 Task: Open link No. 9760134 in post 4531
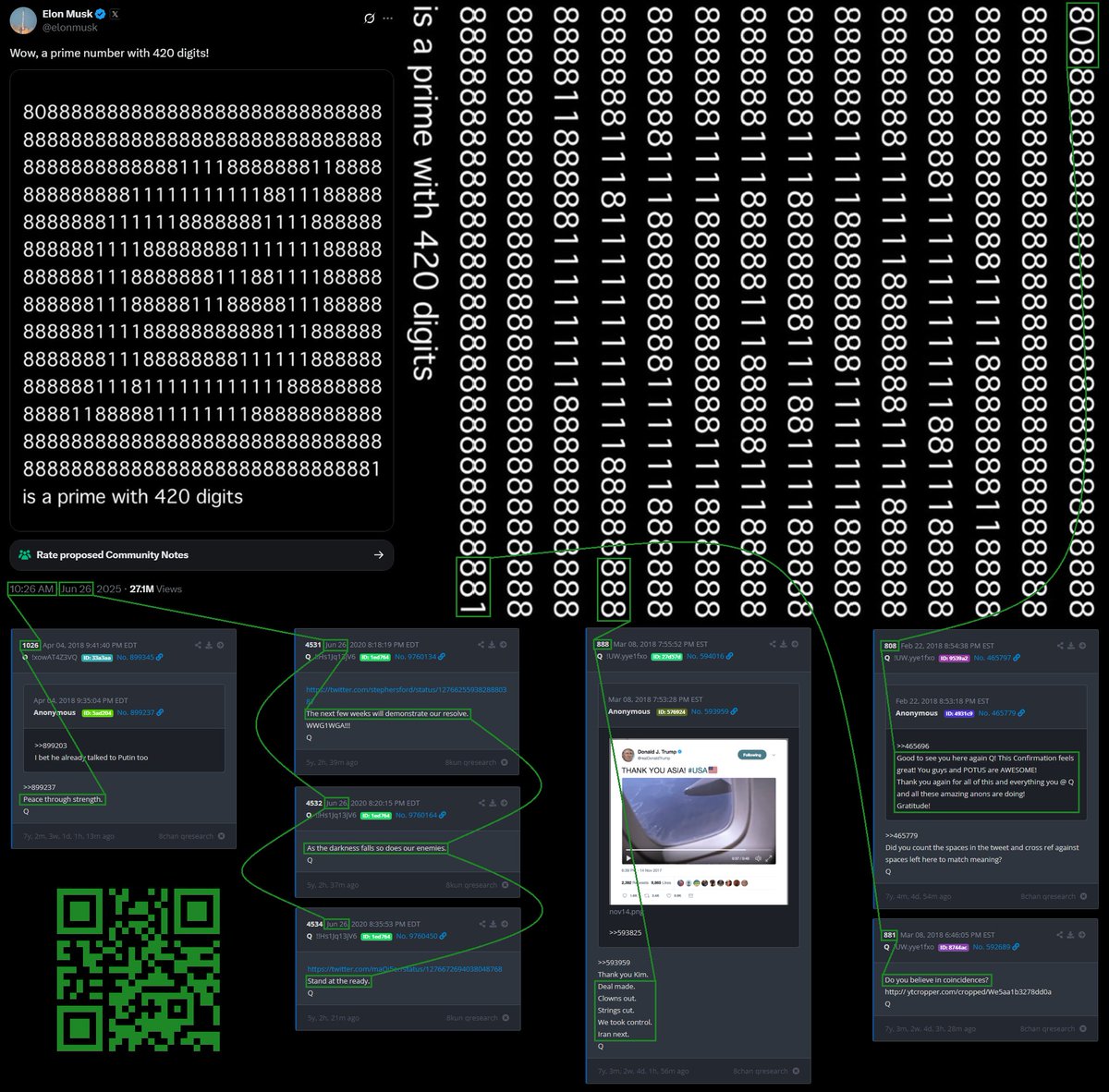(420, 657)
